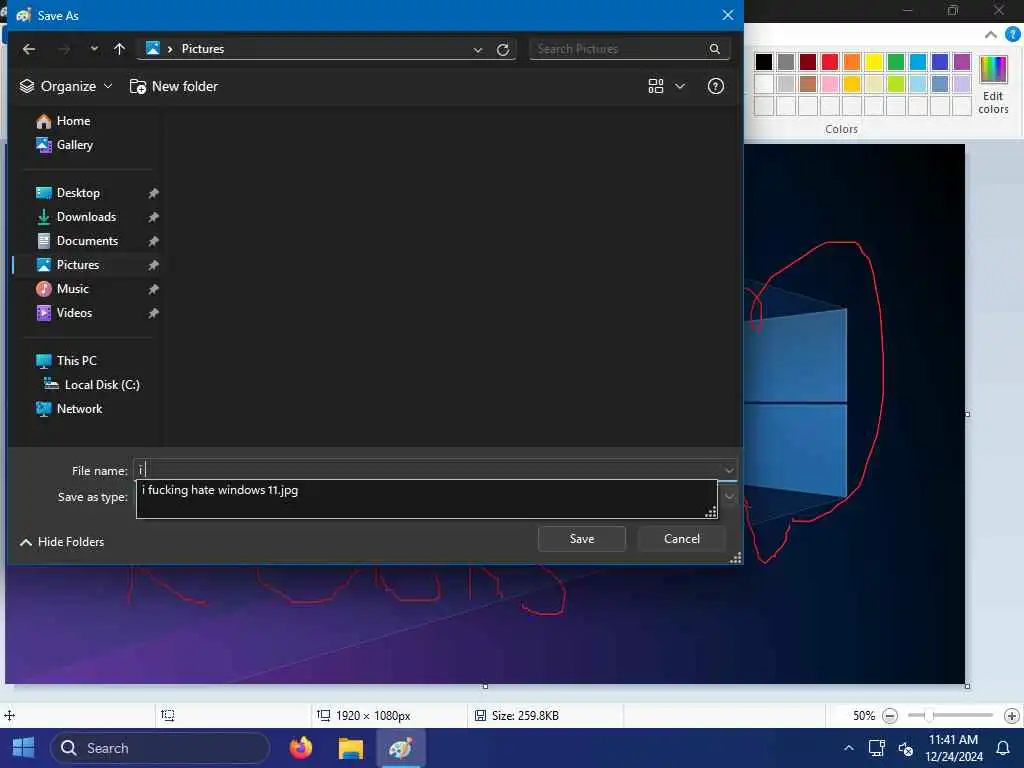
Task: Click the up-one-level arrow in Save As
Action: click(x=119, y=49)
